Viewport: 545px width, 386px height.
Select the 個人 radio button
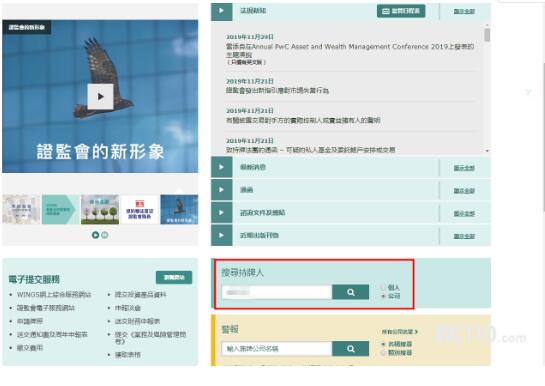(x=383, y=288)
